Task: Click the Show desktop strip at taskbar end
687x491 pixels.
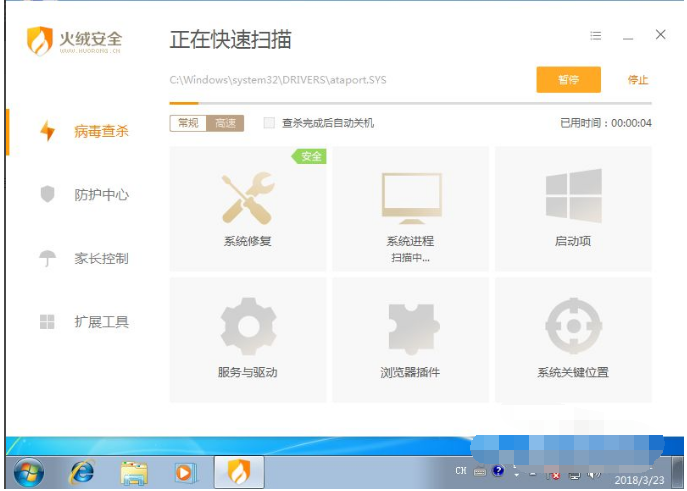Action: click(678, 472)
